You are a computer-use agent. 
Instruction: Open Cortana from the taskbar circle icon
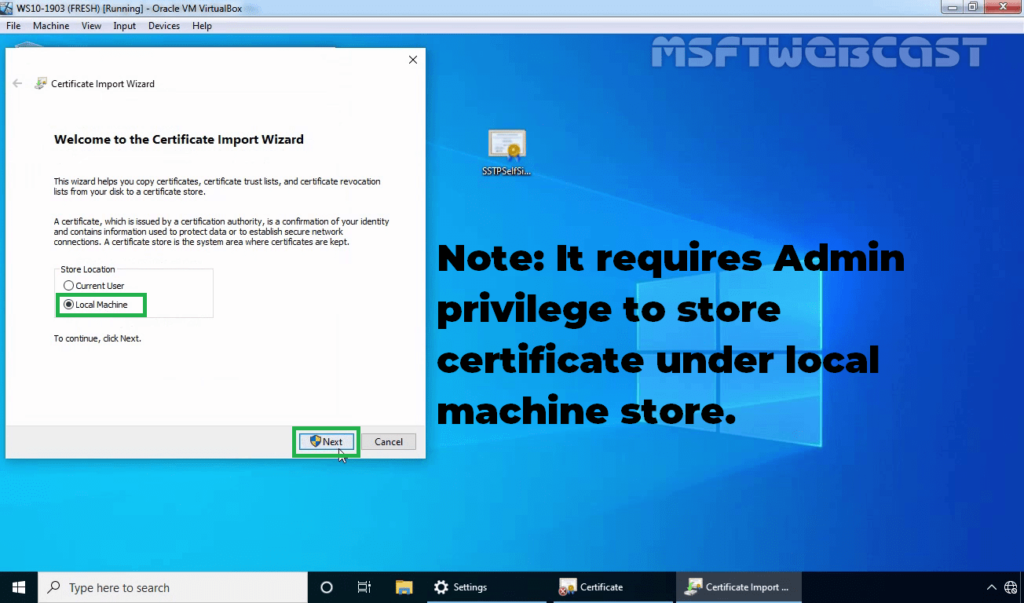327,587
